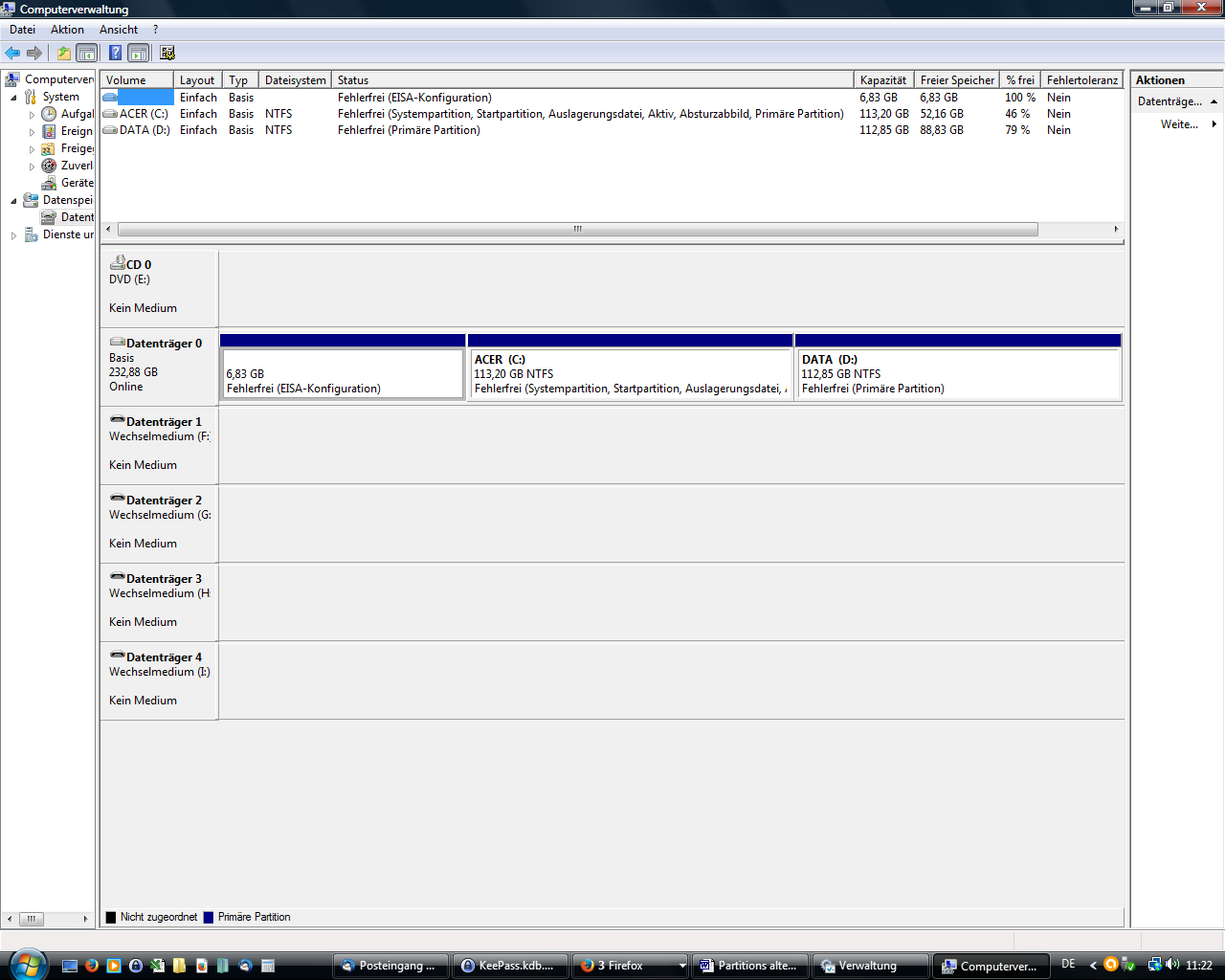Toggle the console tree show/hide button
The image size is (1225, 980).
click(x=87, y=54)
